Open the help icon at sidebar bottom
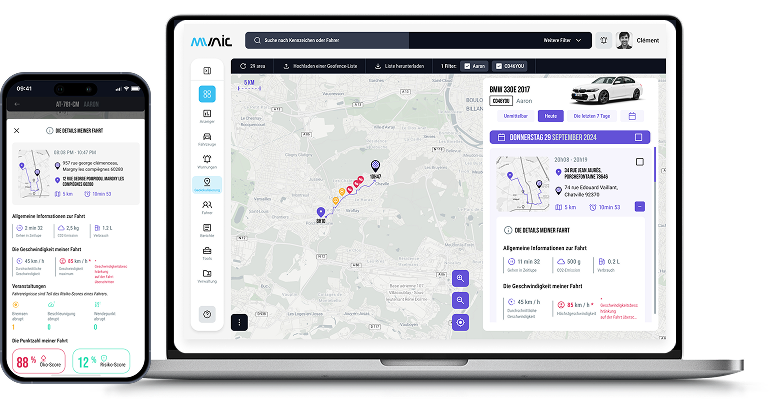 [x=207, y=315]
